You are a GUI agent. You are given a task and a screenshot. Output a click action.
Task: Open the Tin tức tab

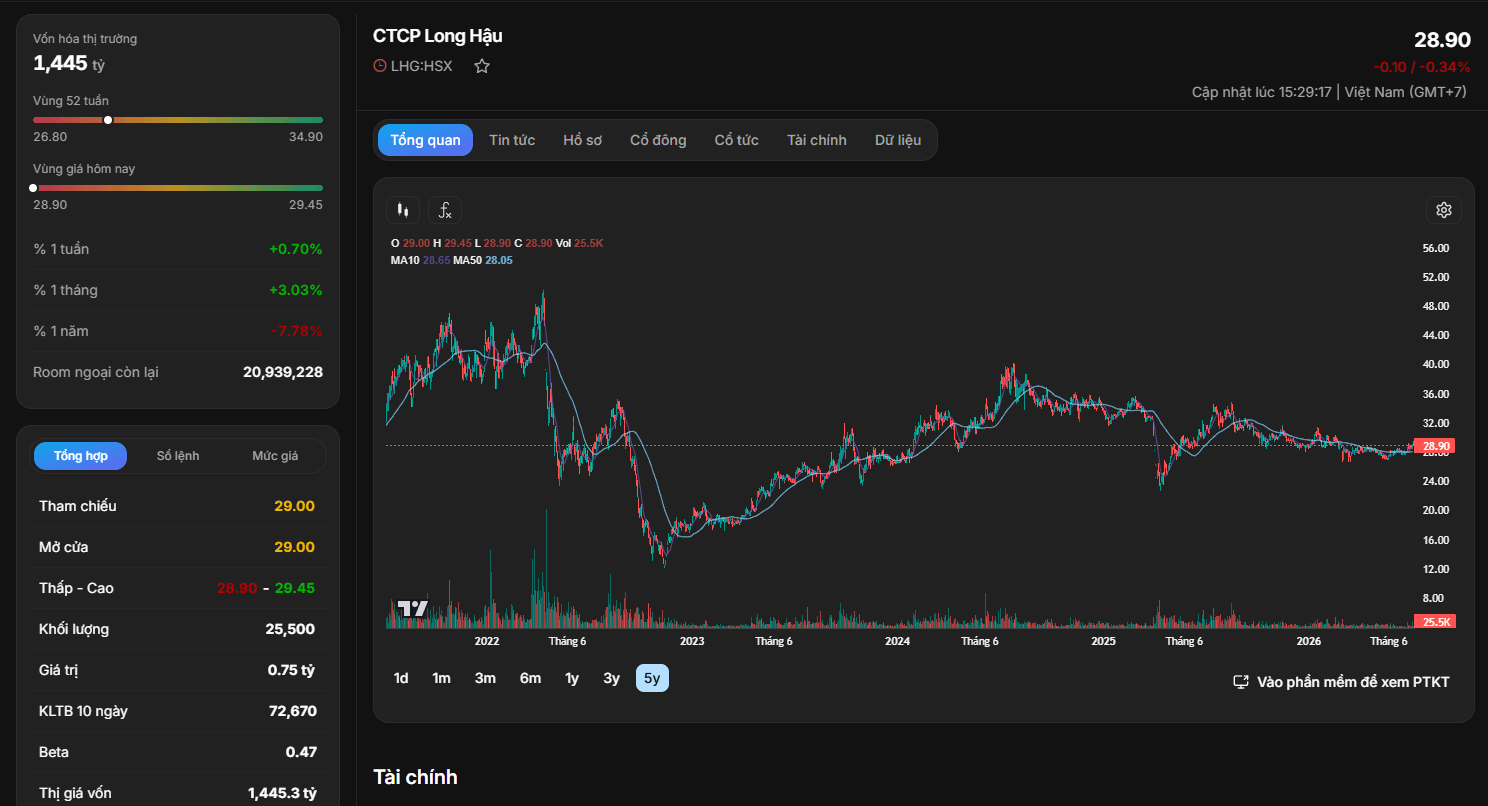coord(512,140)
